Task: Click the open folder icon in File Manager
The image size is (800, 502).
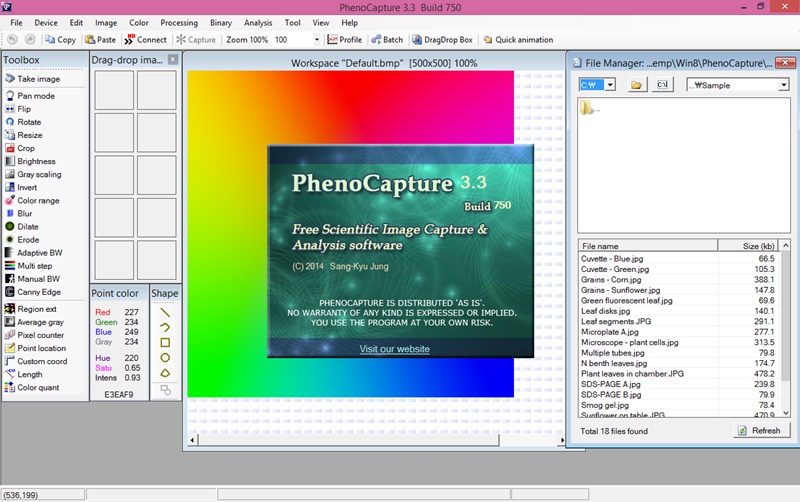Action: pos(636,85)
